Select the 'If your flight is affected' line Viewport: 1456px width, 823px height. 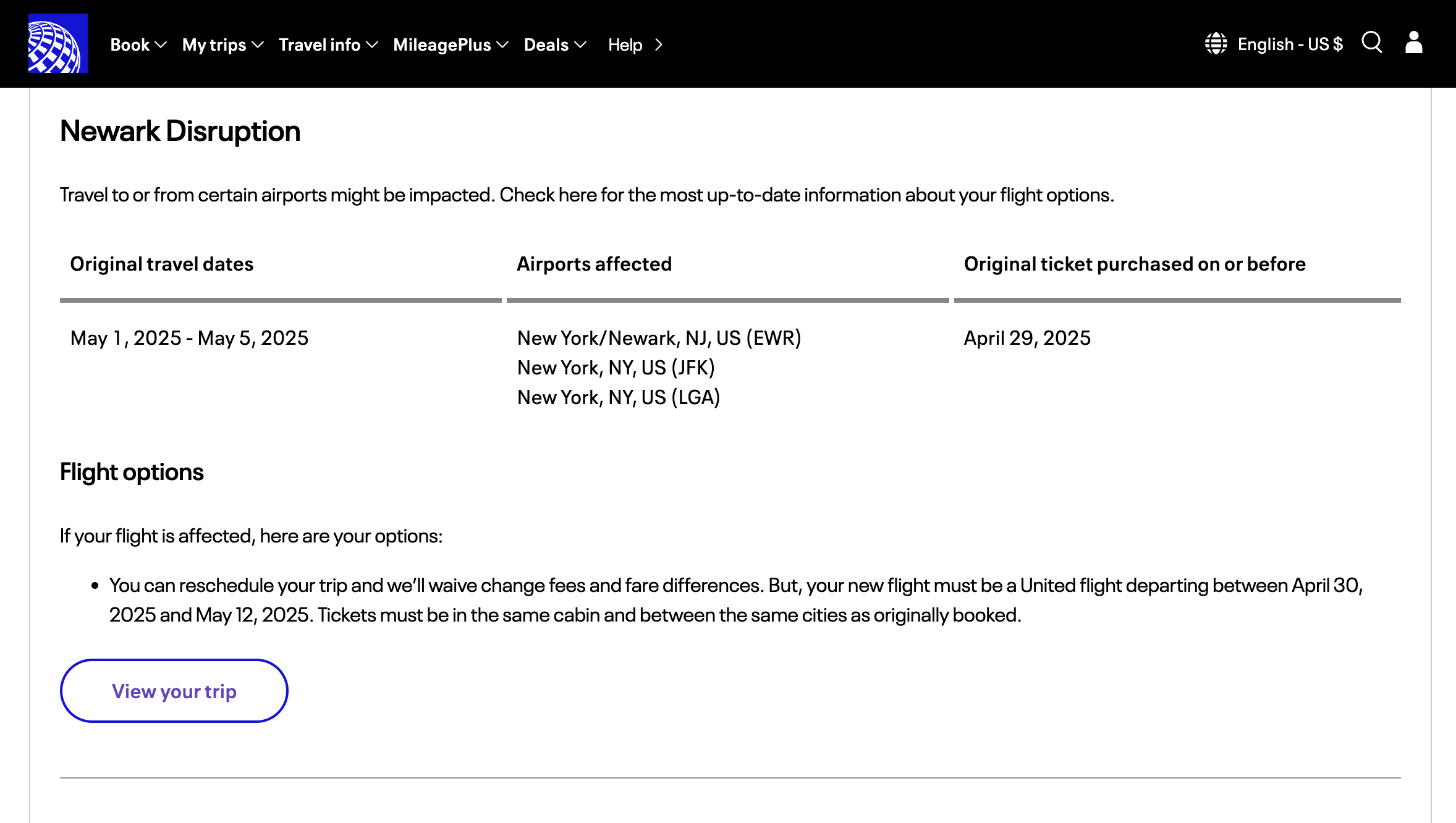(x=251, y=536)
